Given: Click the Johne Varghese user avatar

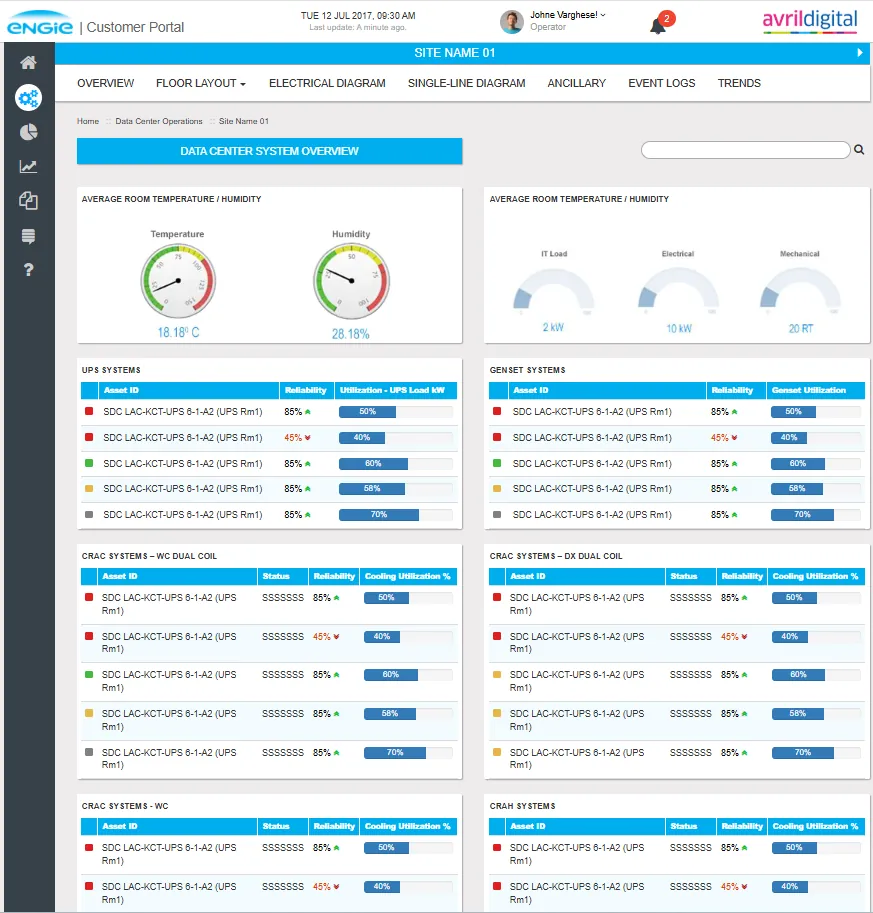Looking at the screenshot, I should [x=511, y=22].
